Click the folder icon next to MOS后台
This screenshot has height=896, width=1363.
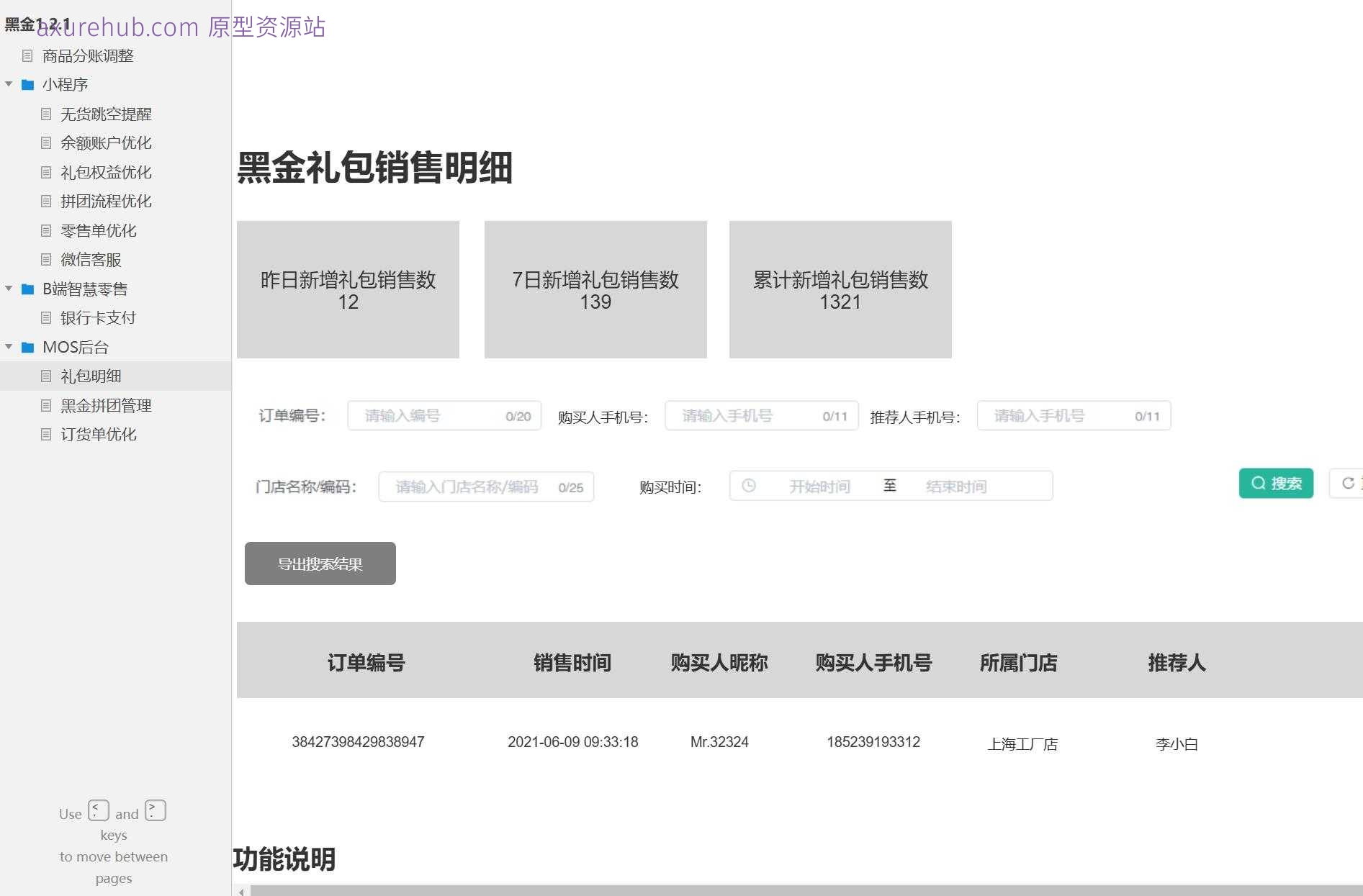(27, 347)
